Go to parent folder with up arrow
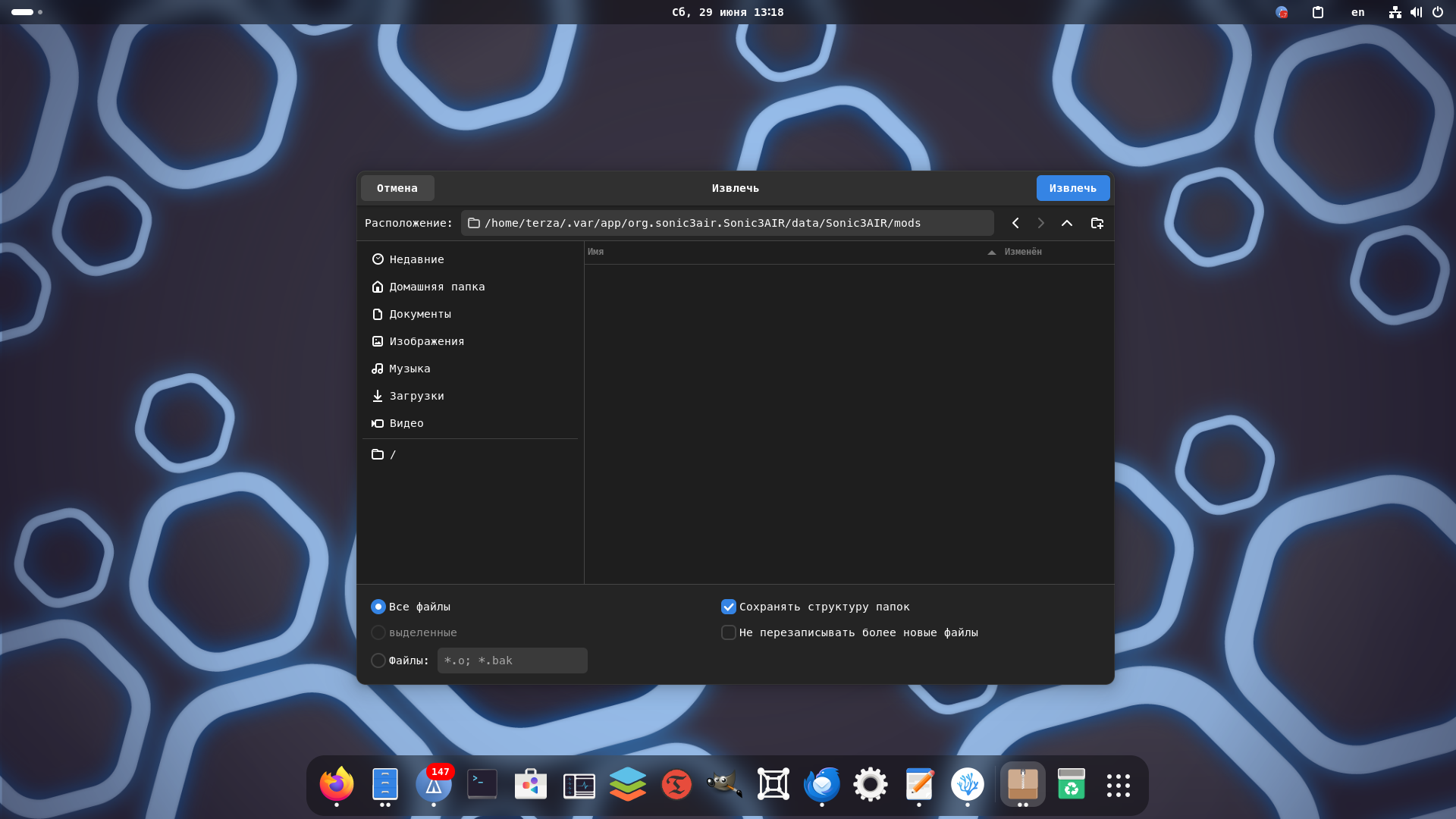 (1067, 223)
